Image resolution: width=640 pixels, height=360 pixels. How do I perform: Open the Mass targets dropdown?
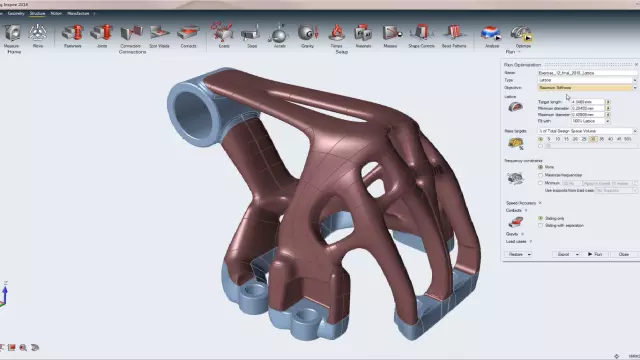point(587,131)
